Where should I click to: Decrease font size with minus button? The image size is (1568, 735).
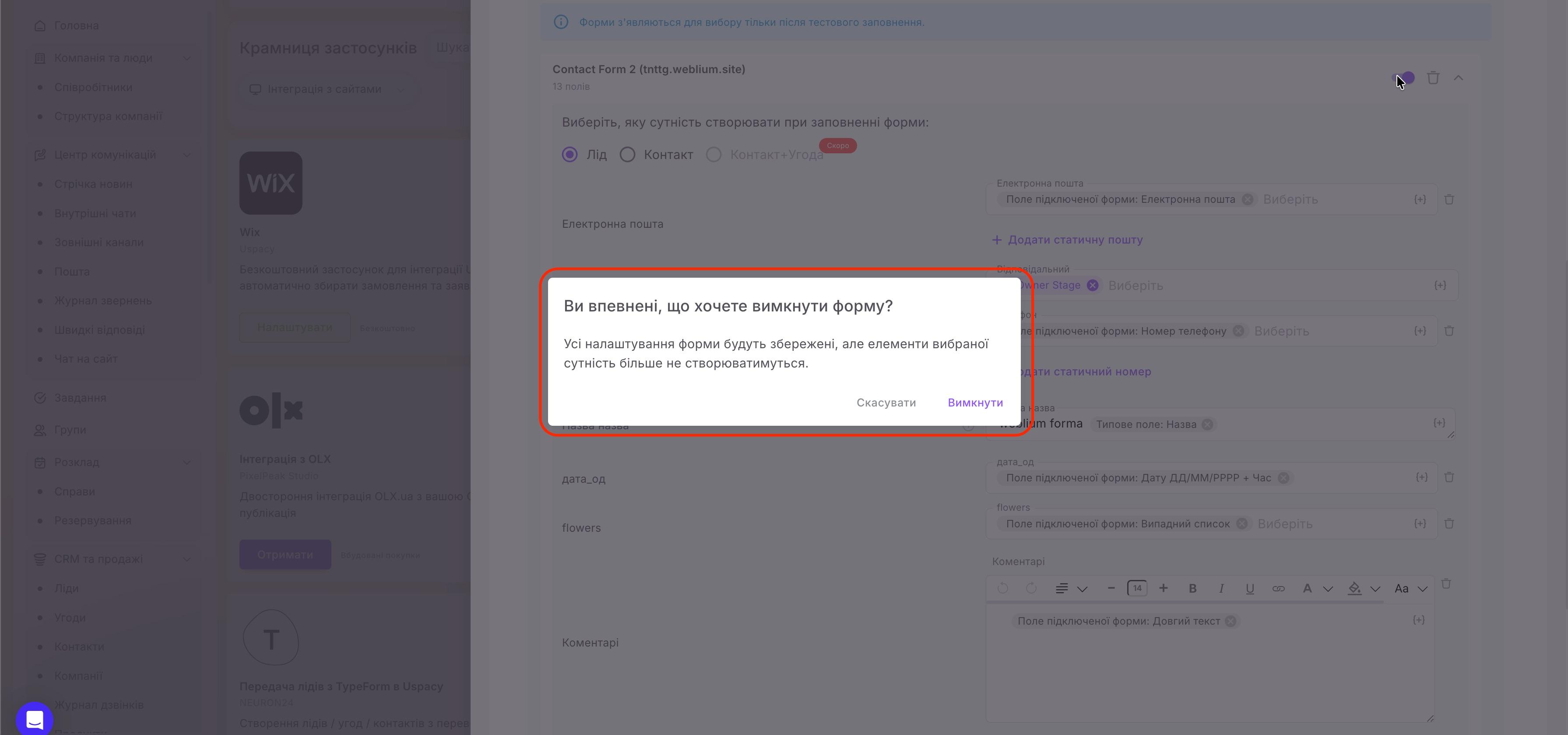(x=1111, y=588)
